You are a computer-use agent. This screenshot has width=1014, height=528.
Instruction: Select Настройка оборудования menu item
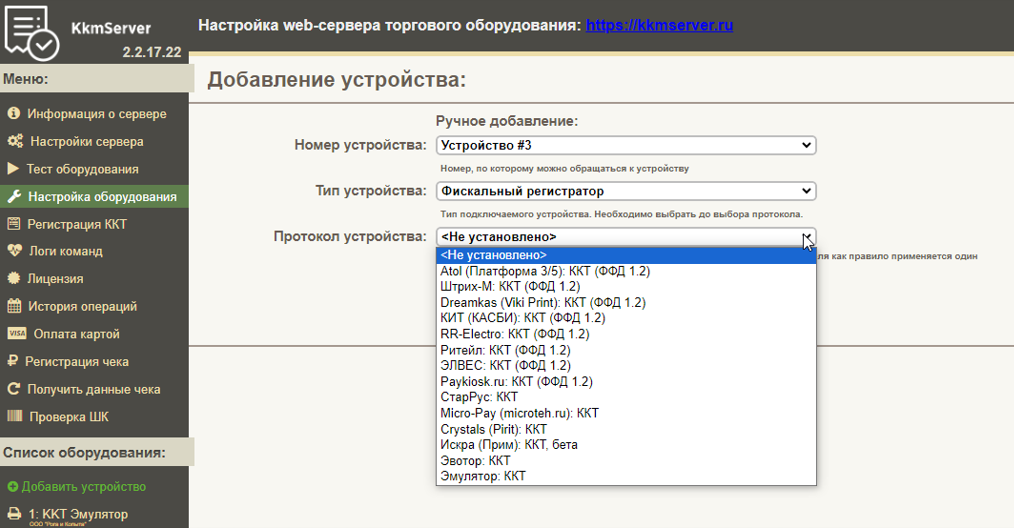(x=94, y=196)
